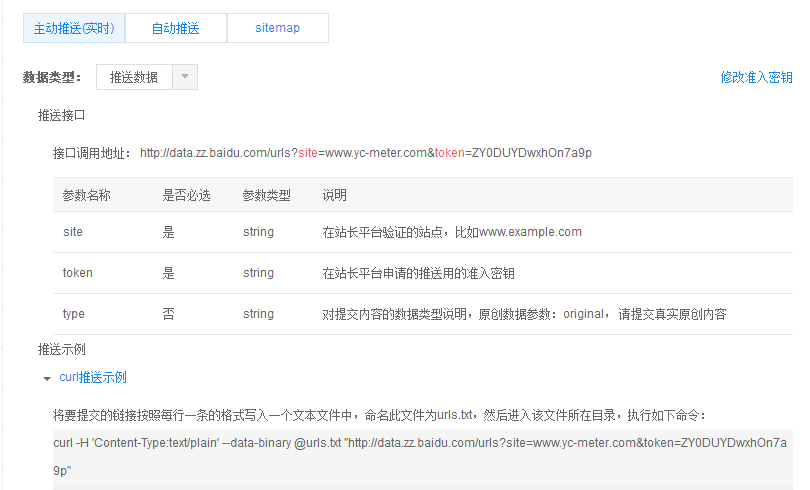This screenshot has width=810, height=490.
Task: Switch to 主动推送(实时) tab
Action: (74, 28)
